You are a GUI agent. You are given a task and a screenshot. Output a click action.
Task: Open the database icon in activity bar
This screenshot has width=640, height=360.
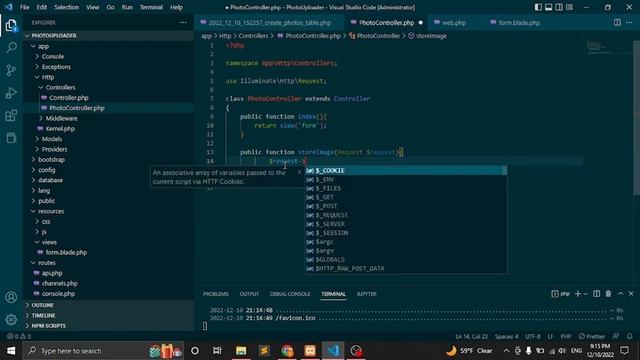coord(11,138)
